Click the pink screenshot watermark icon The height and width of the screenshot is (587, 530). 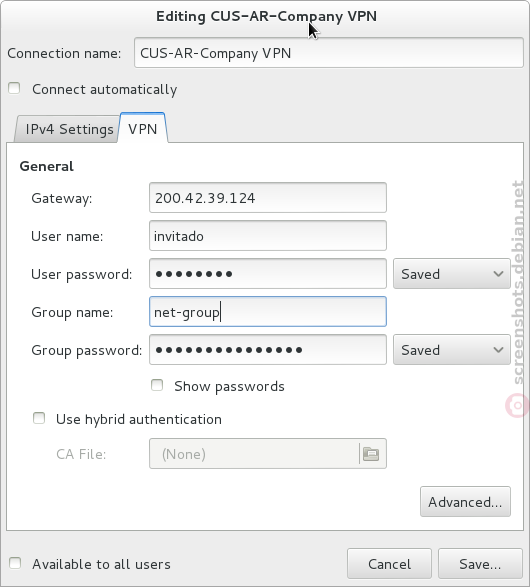pyautogui.click(x=517, y=405)
